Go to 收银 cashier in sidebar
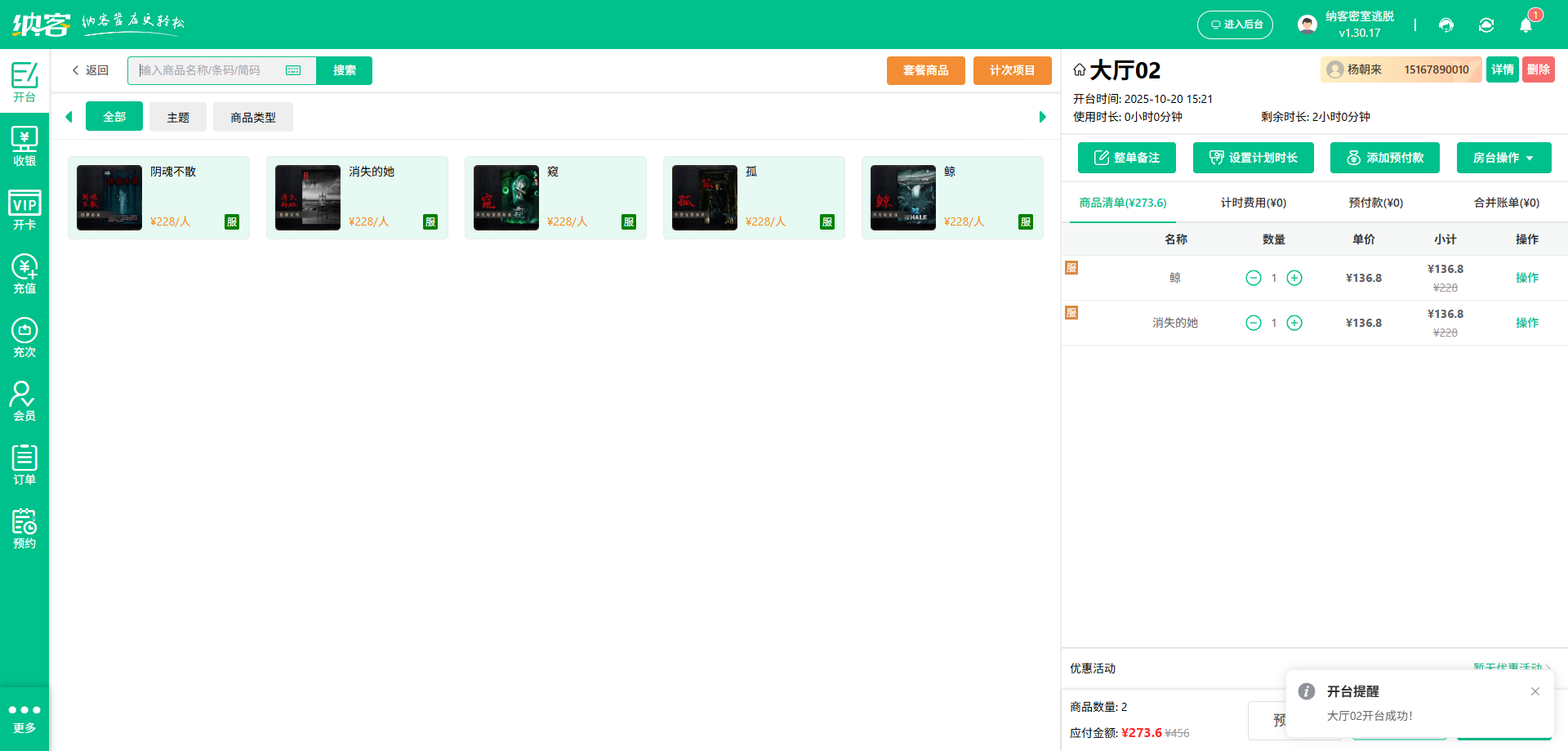This screenshot has height=751, width=1568. click(x=24, y=146)
